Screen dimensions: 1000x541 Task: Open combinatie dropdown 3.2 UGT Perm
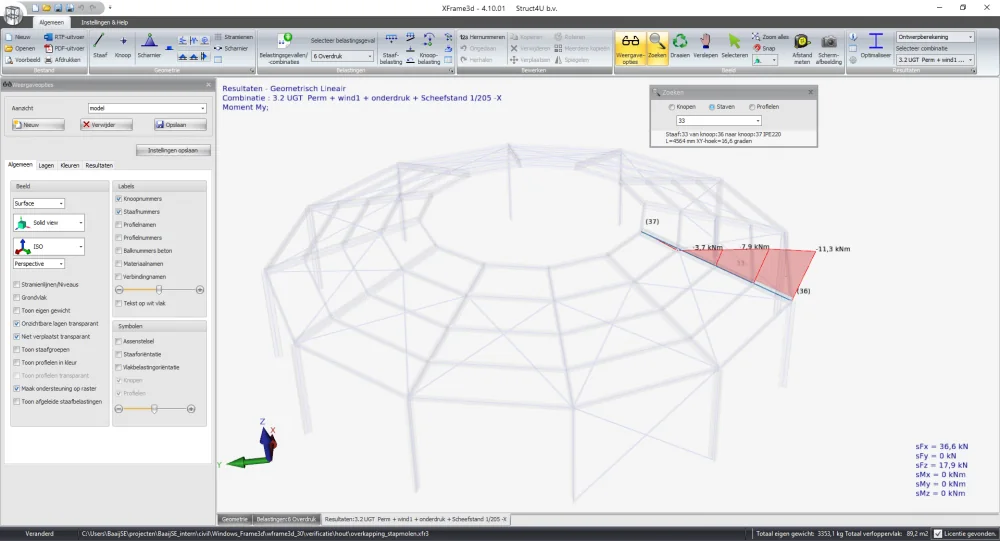click(x=935, y=60)
